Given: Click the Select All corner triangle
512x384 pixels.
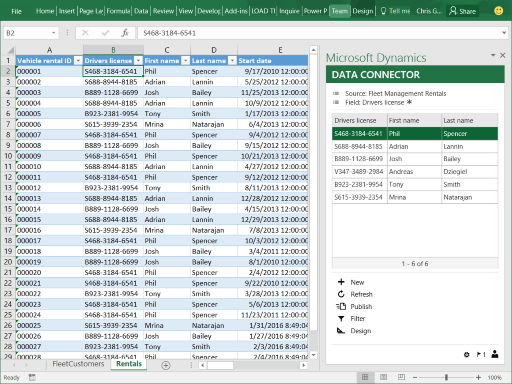Looking at the screenshot, I should point(11,50).
